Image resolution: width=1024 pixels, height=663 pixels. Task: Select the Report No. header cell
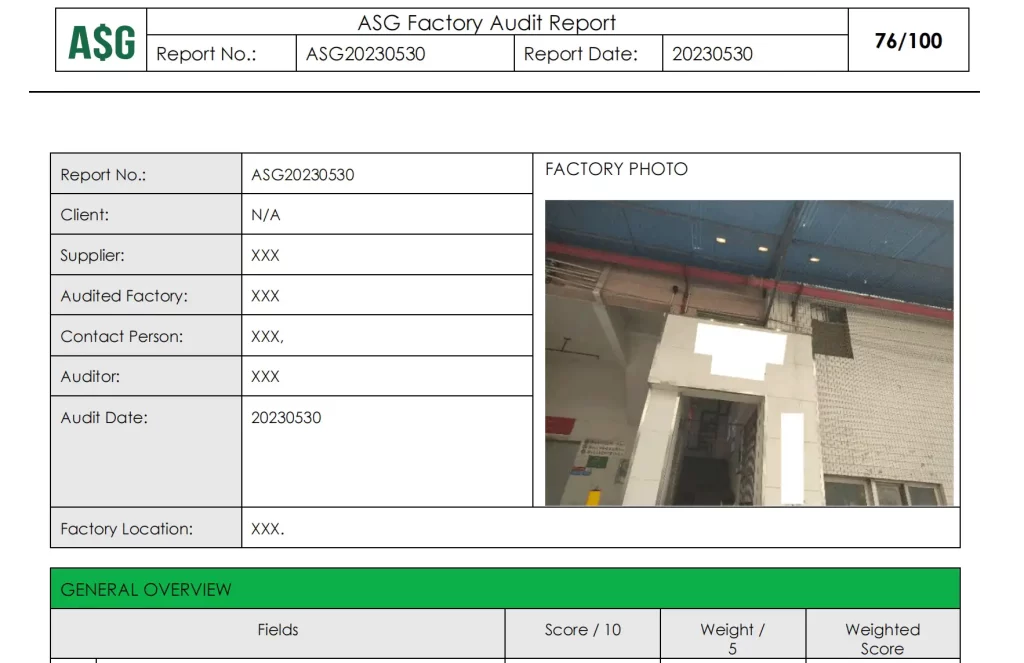(x=221, y=54)
